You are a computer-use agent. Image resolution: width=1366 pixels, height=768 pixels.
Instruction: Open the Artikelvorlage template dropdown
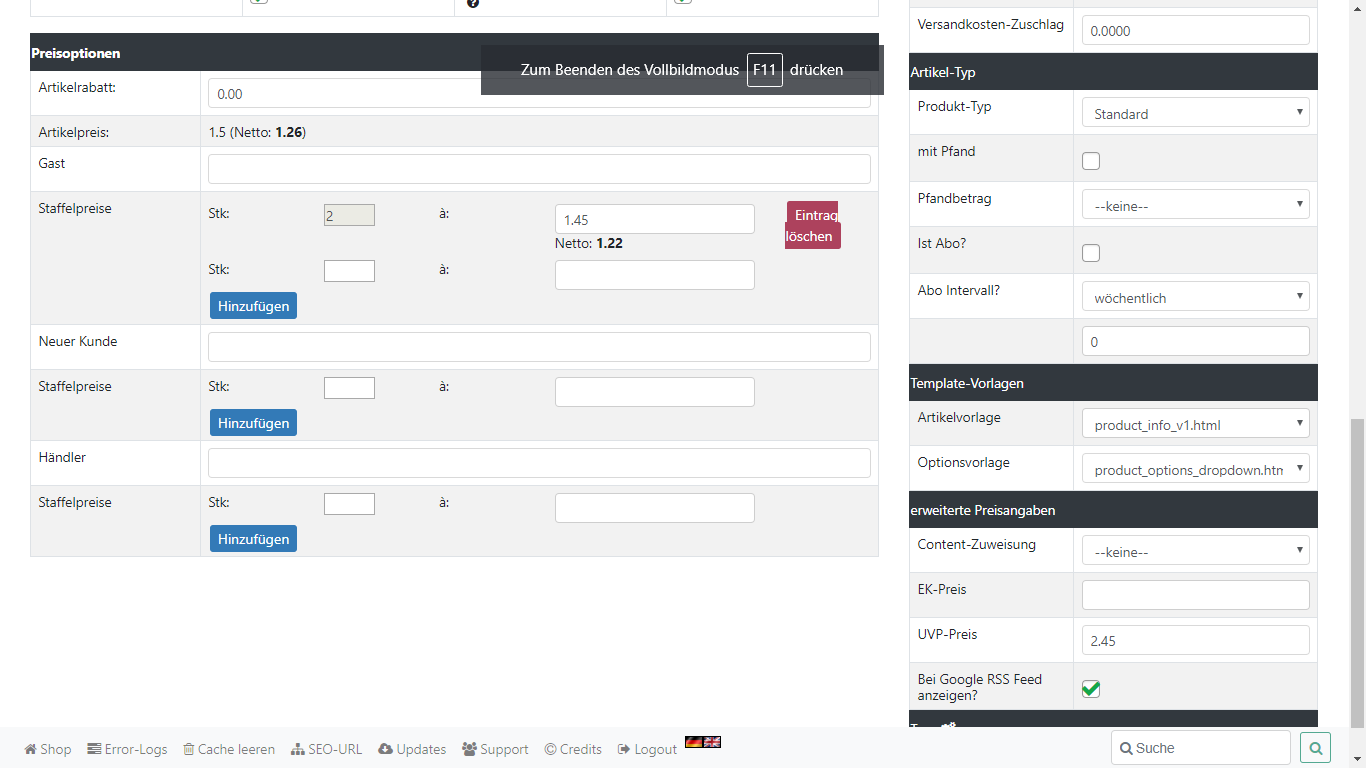[1195, 425]
